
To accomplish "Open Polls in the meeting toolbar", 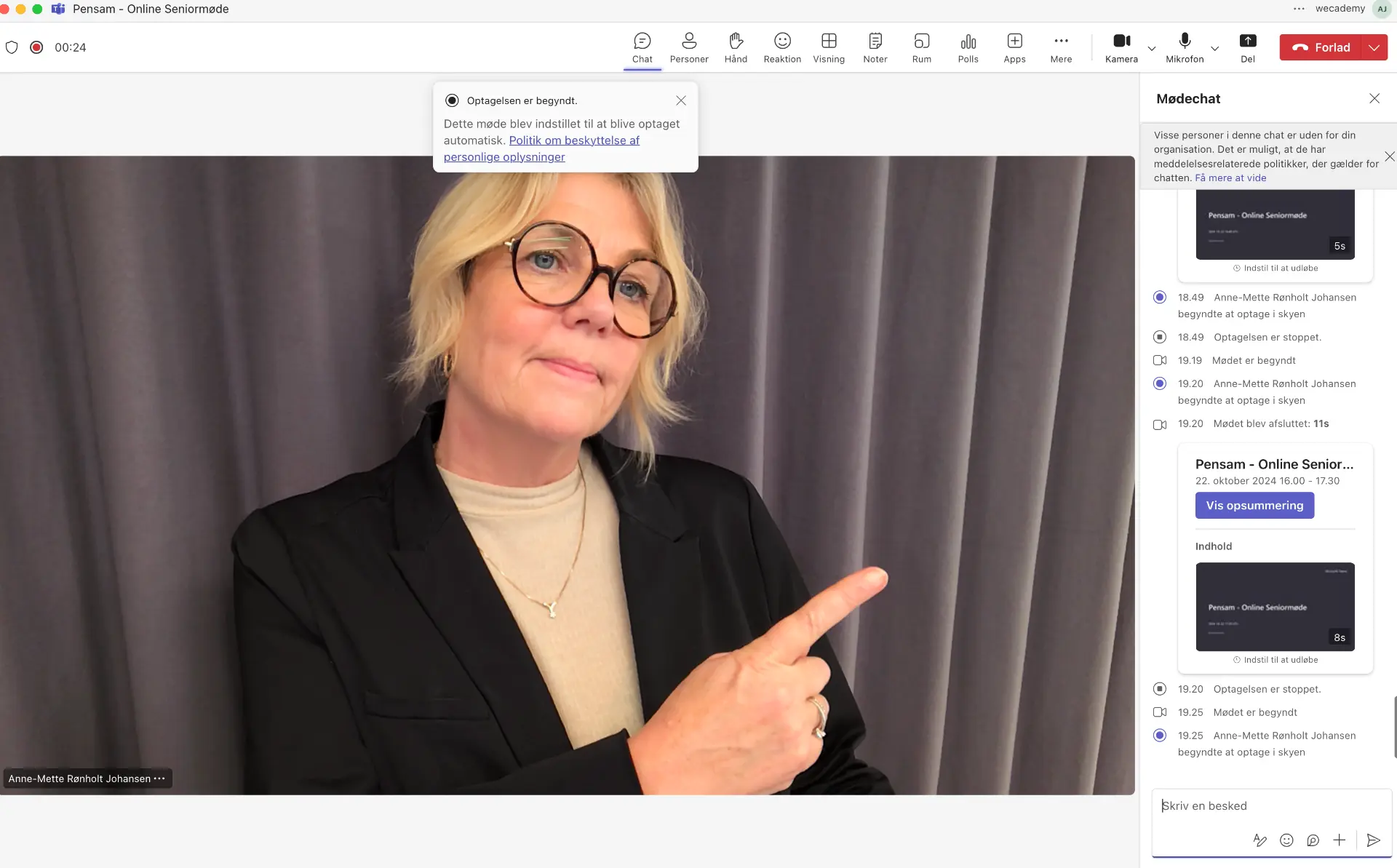I will pos(968,48).
